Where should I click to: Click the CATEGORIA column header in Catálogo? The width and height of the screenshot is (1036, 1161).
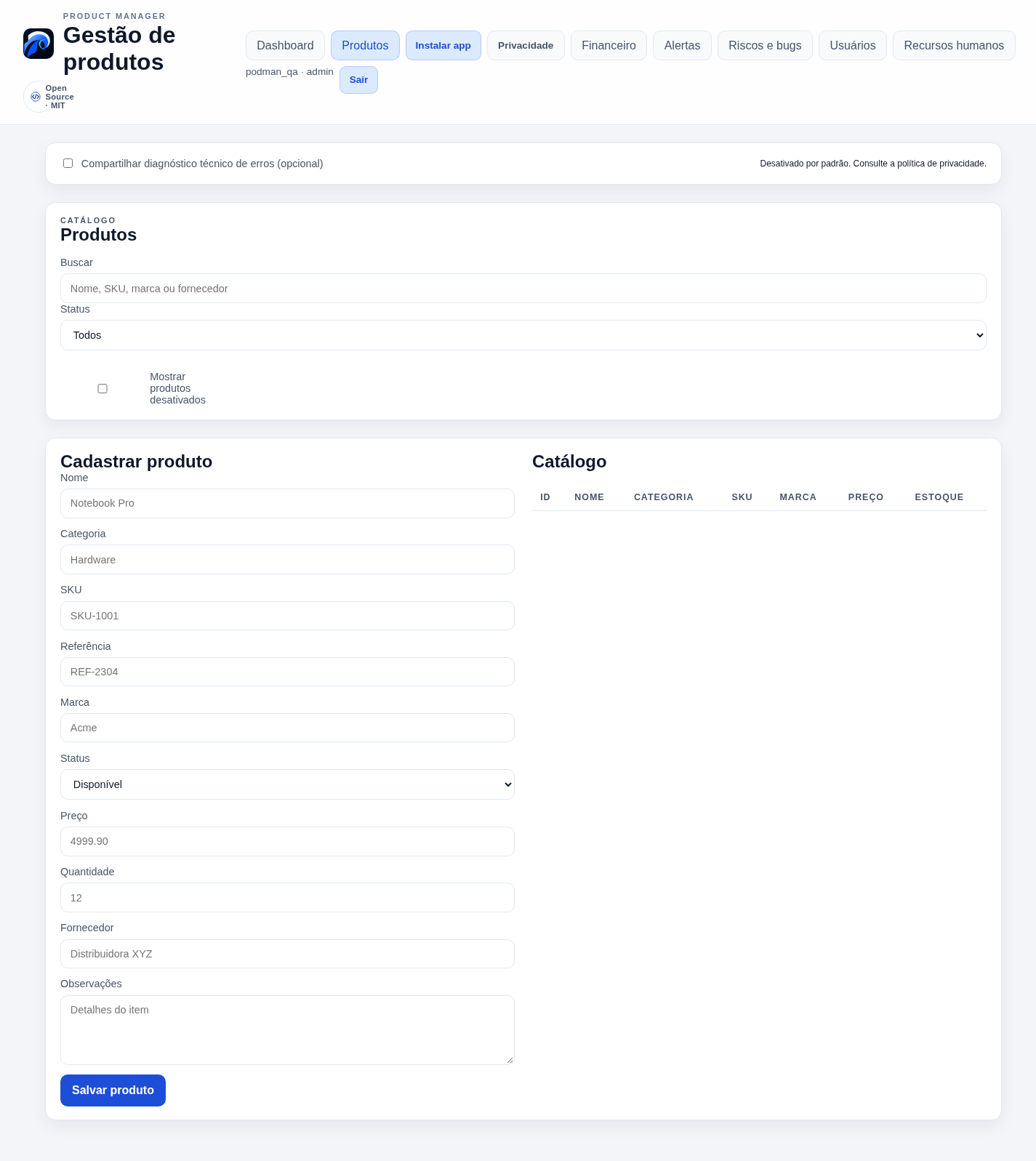664,497
